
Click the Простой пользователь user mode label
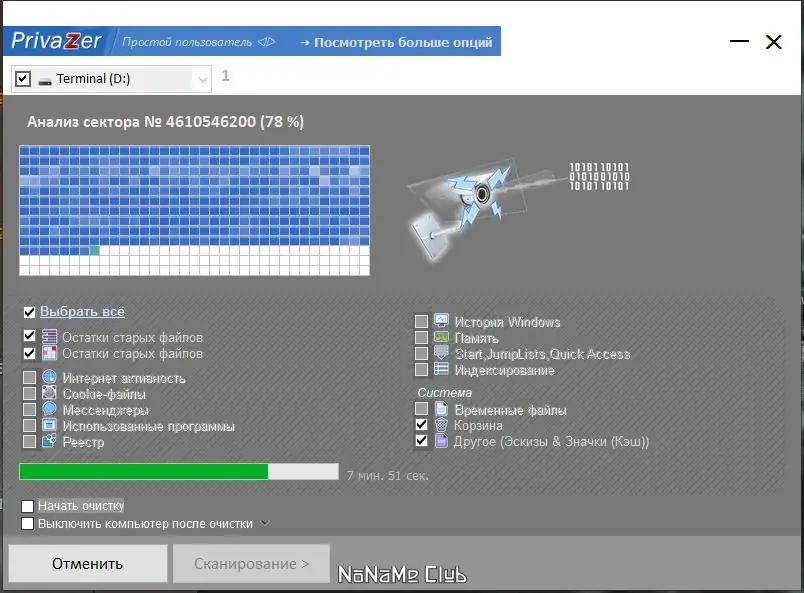click(187, 42)
